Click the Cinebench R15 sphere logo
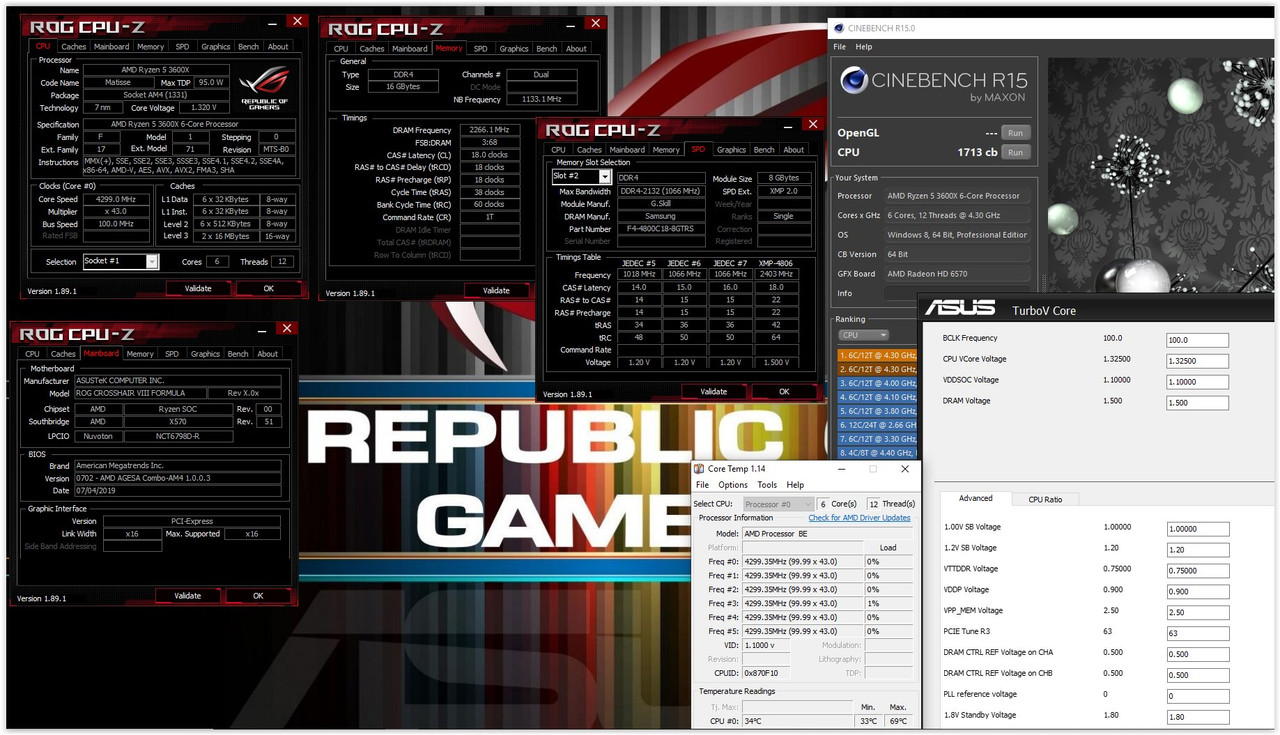 coord(854,80)
